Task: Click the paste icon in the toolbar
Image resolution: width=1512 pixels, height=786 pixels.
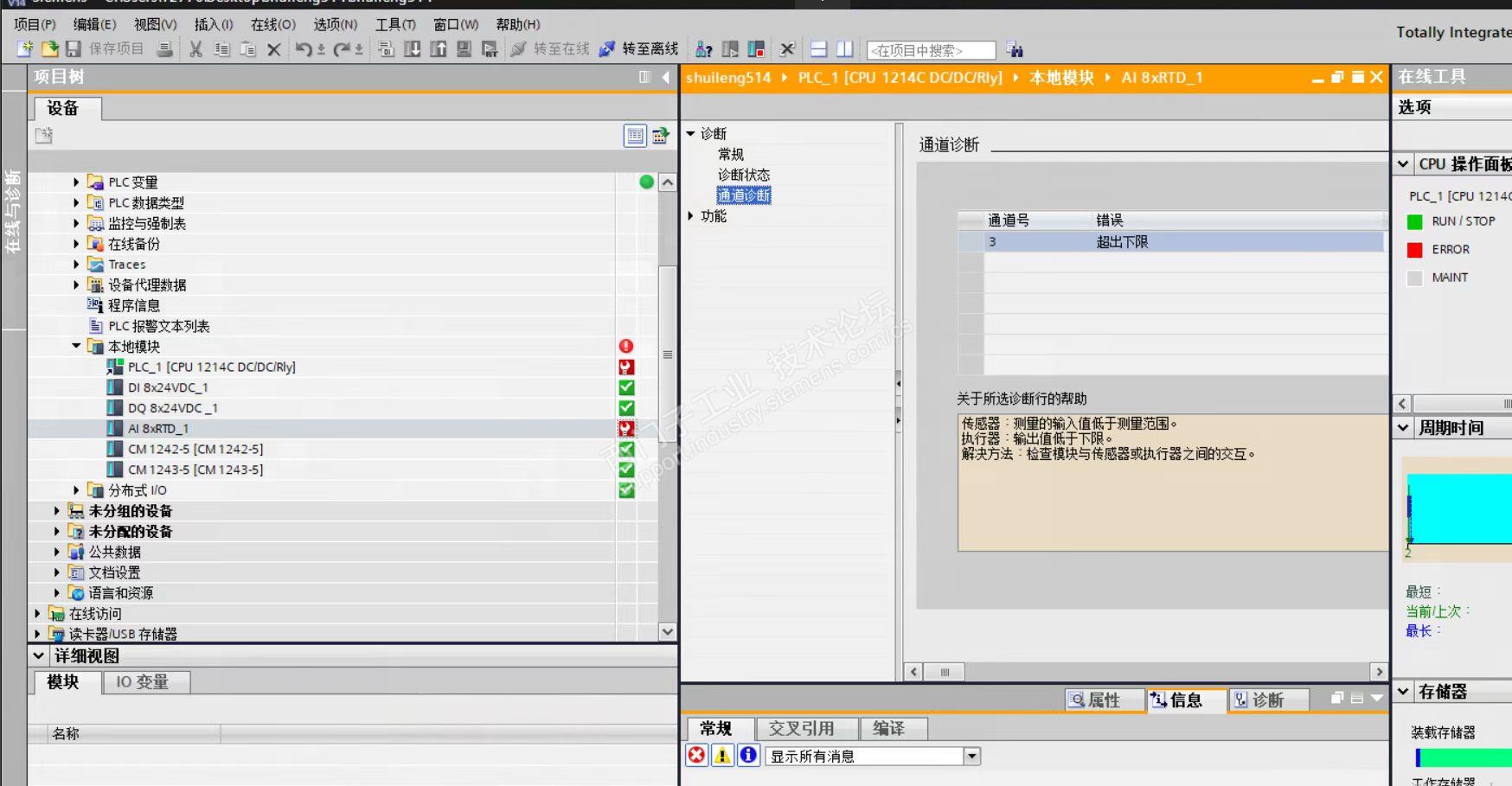Action: click(248, 49)
